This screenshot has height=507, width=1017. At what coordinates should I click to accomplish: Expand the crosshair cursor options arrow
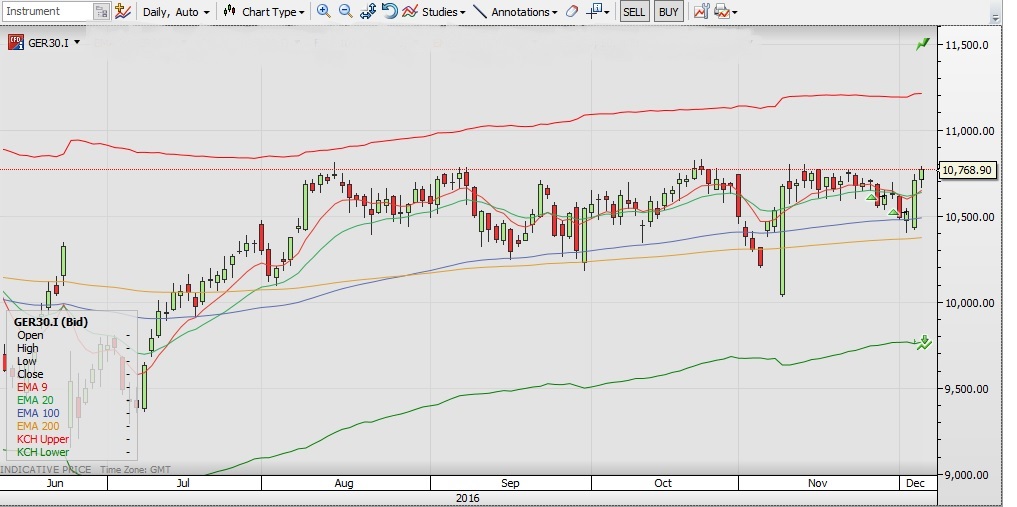pyautogui.click(x=606, y=12)
